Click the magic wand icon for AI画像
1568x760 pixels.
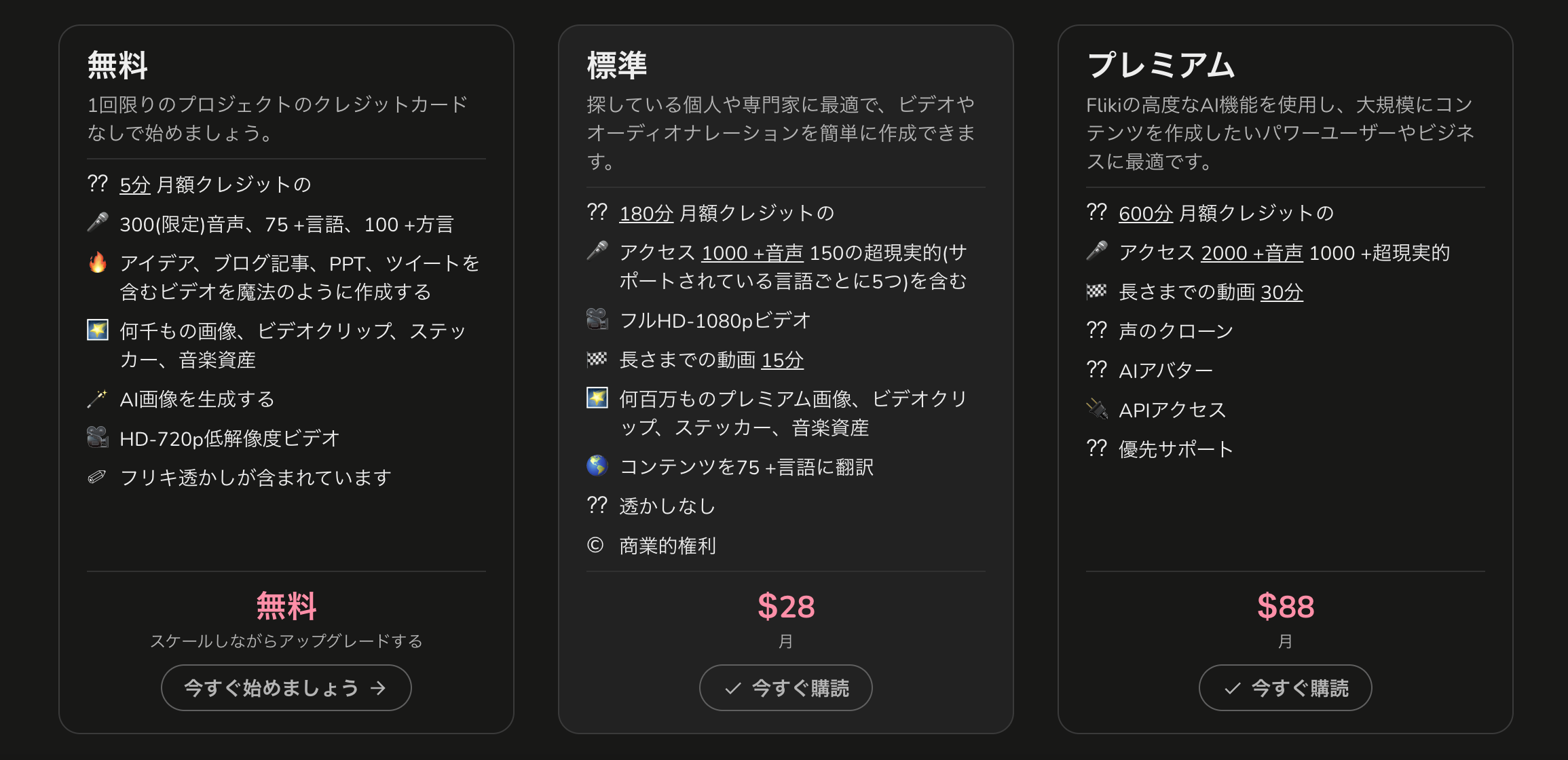click(x=98, y=398)
